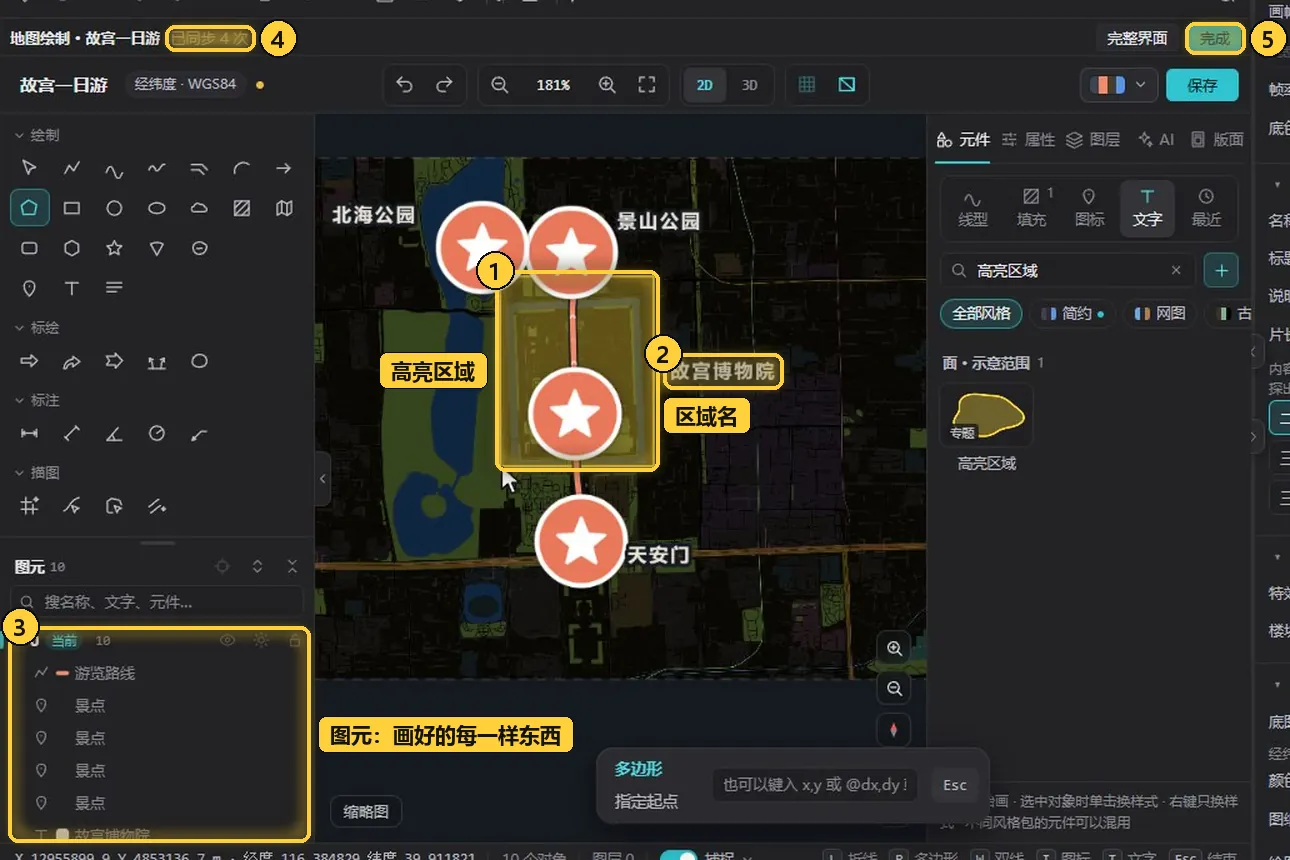Viewport: 1290px width, 860px height.
Task: Open the 属性 tab
Action: pos(1029,140)
